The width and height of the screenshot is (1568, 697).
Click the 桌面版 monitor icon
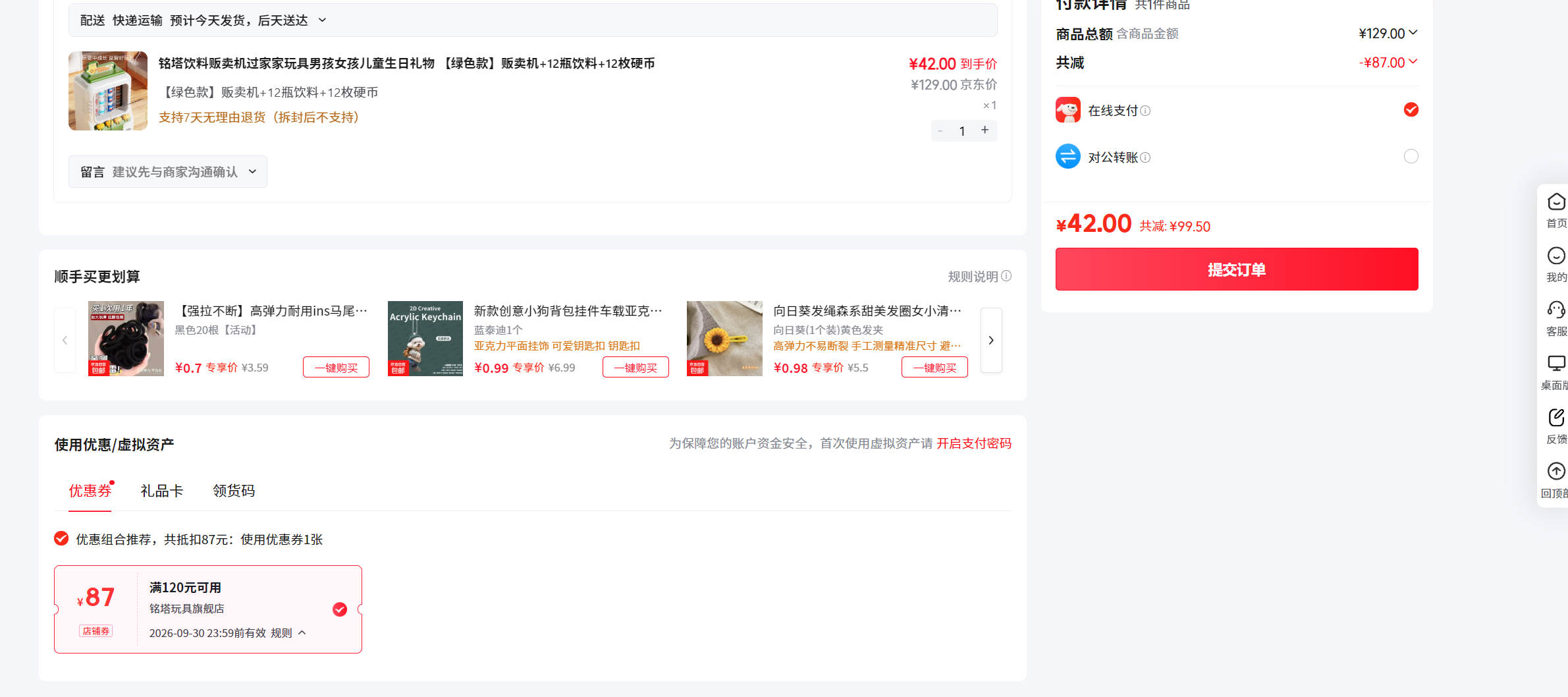point(1556,364)
